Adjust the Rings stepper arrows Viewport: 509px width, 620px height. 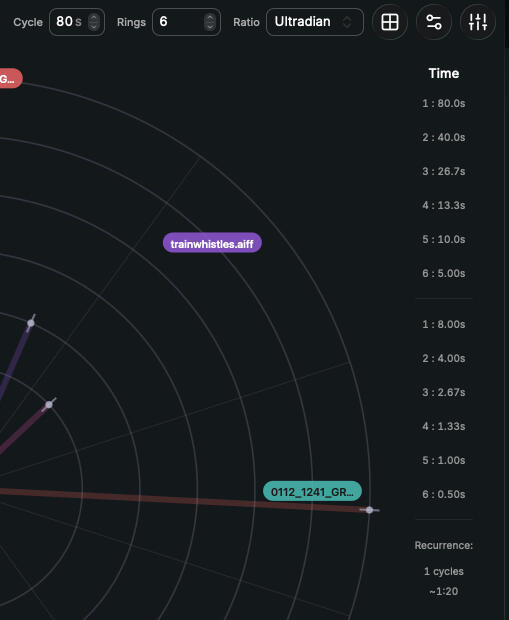click(210, 22)
